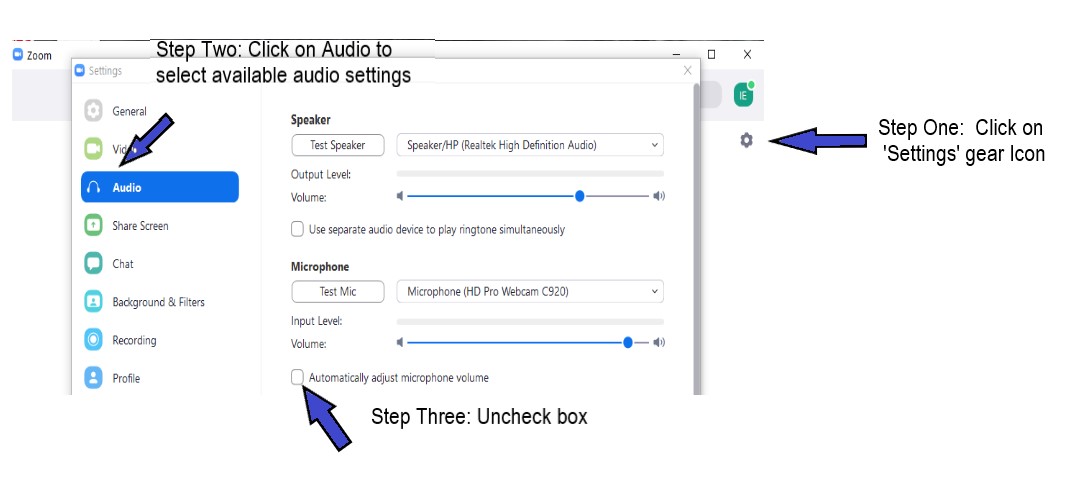Select the Recording sidebar icon

click(94, 340)
